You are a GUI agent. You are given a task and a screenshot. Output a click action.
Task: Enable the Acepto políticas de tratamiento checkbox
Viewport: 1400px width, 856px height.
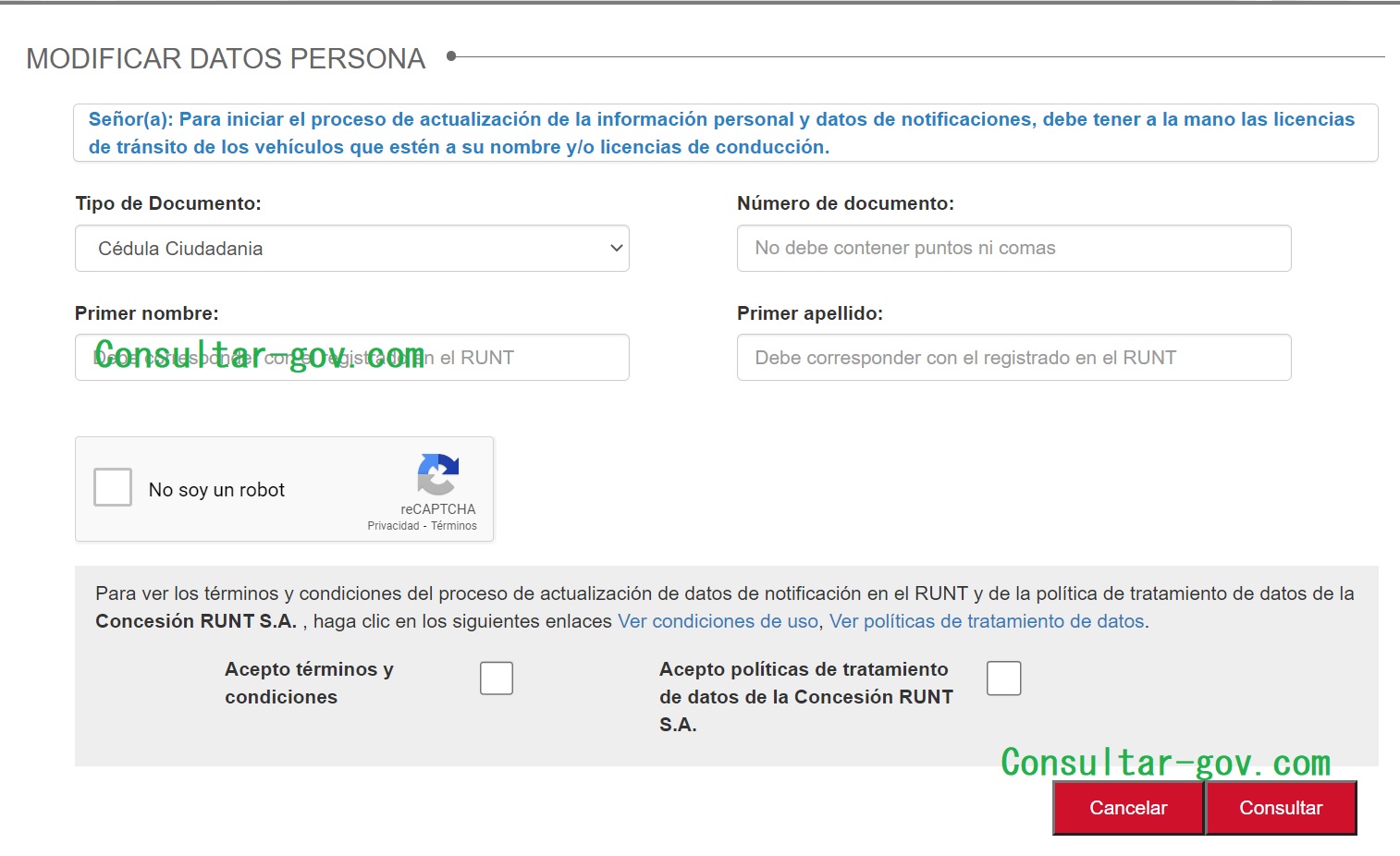[x=1003, y=679]
